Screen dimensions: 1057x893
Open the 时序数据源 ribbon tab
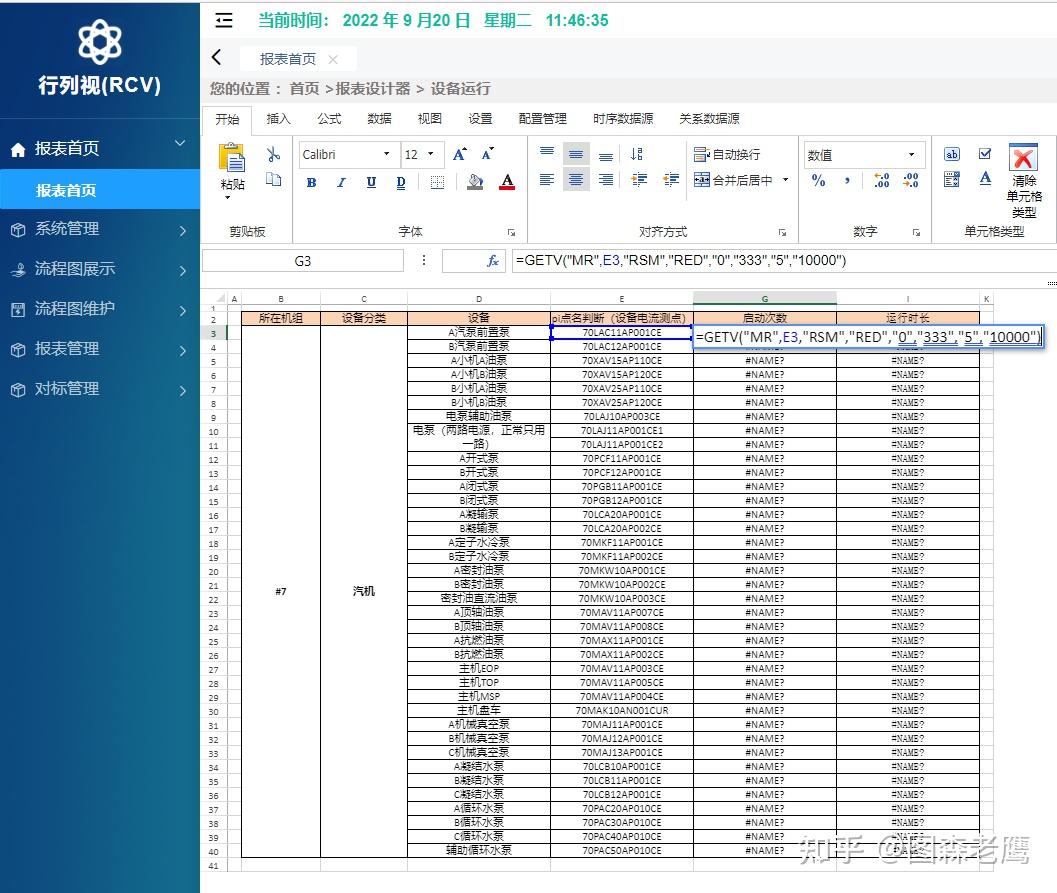coord(623,119)
